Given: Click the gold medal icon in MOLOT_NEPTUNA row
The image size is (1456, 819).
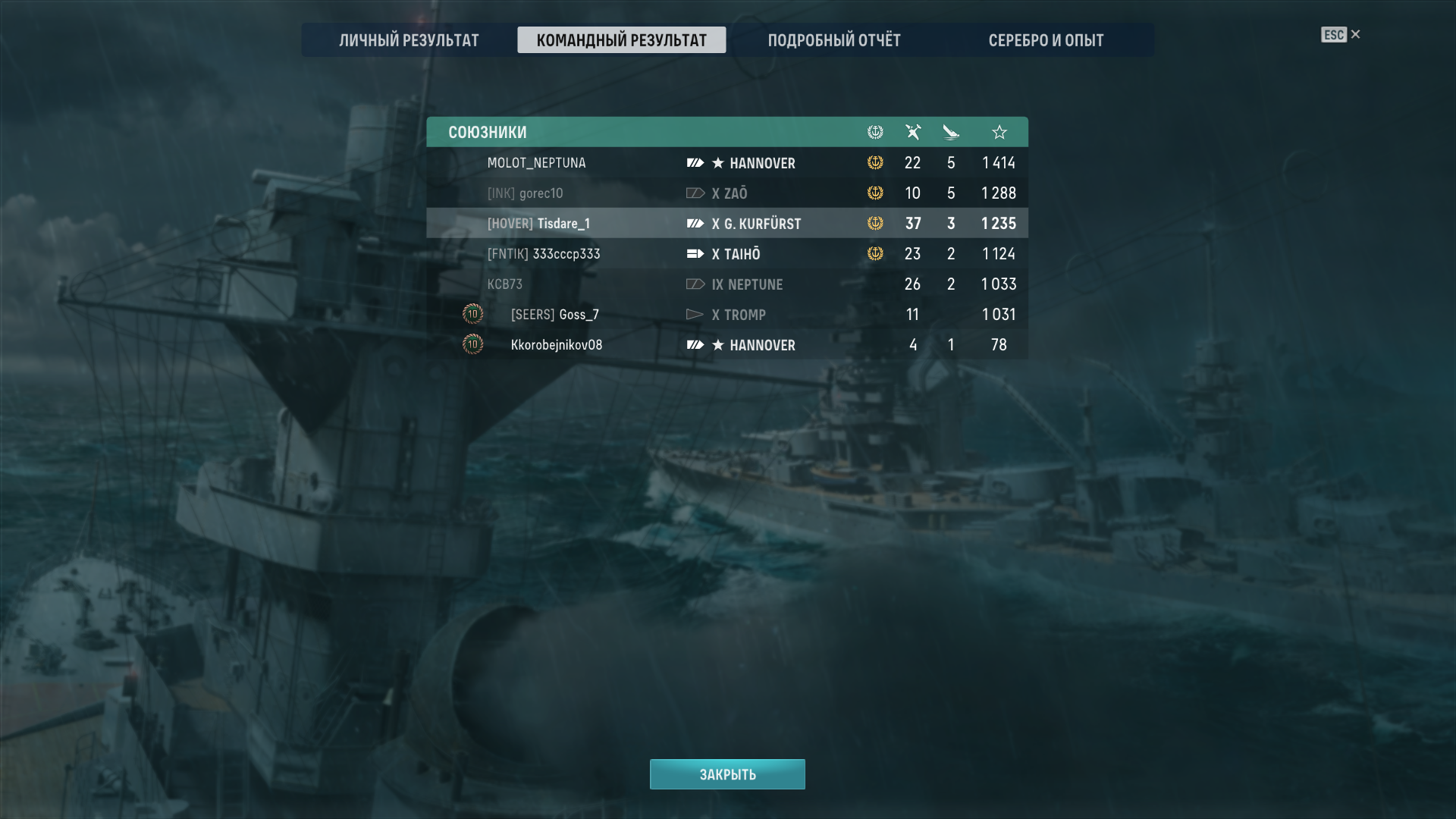Looking at the screenshot, I should [x=875, y=162].
